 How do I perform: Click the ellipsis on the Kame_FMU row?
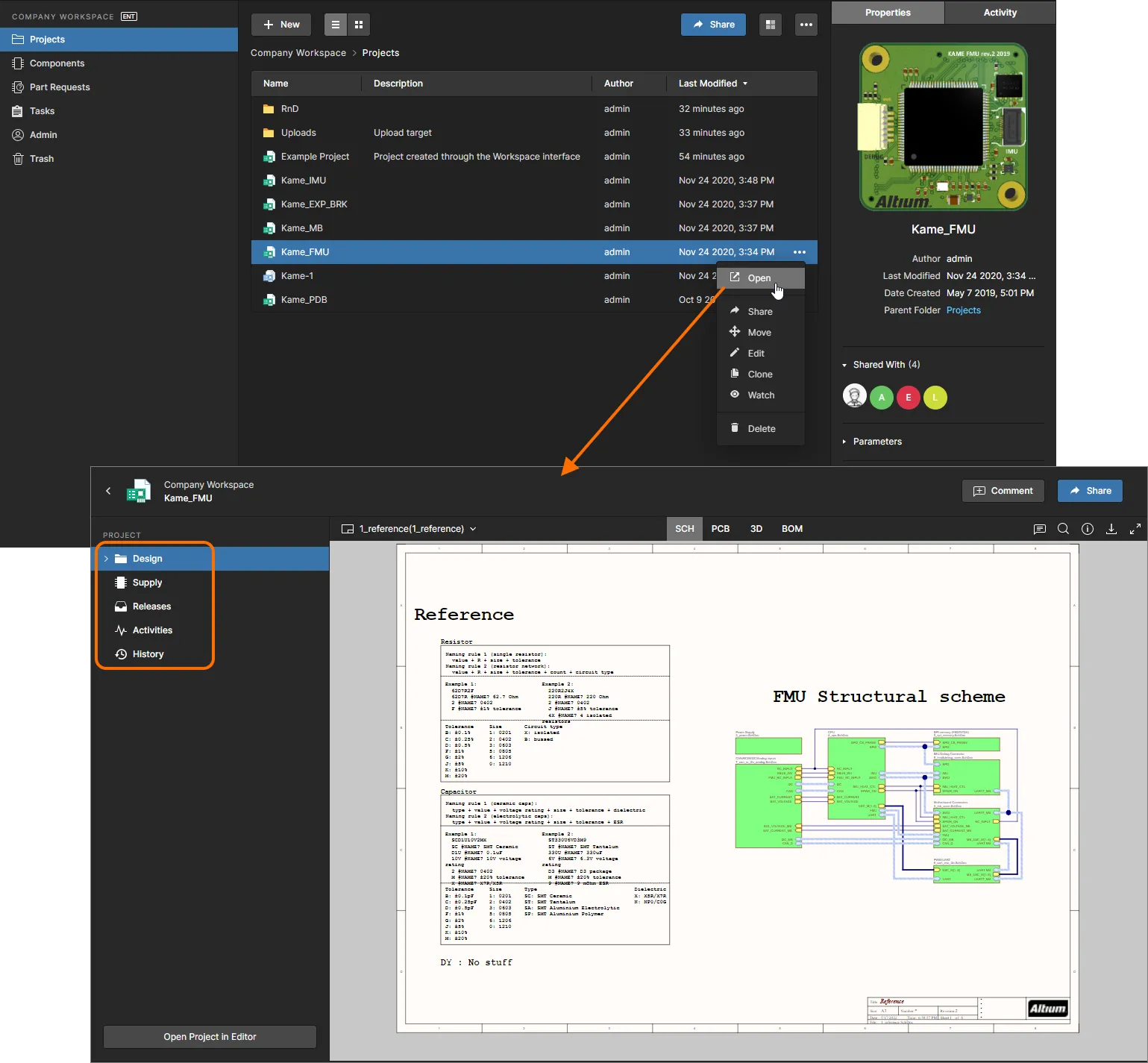800,252
